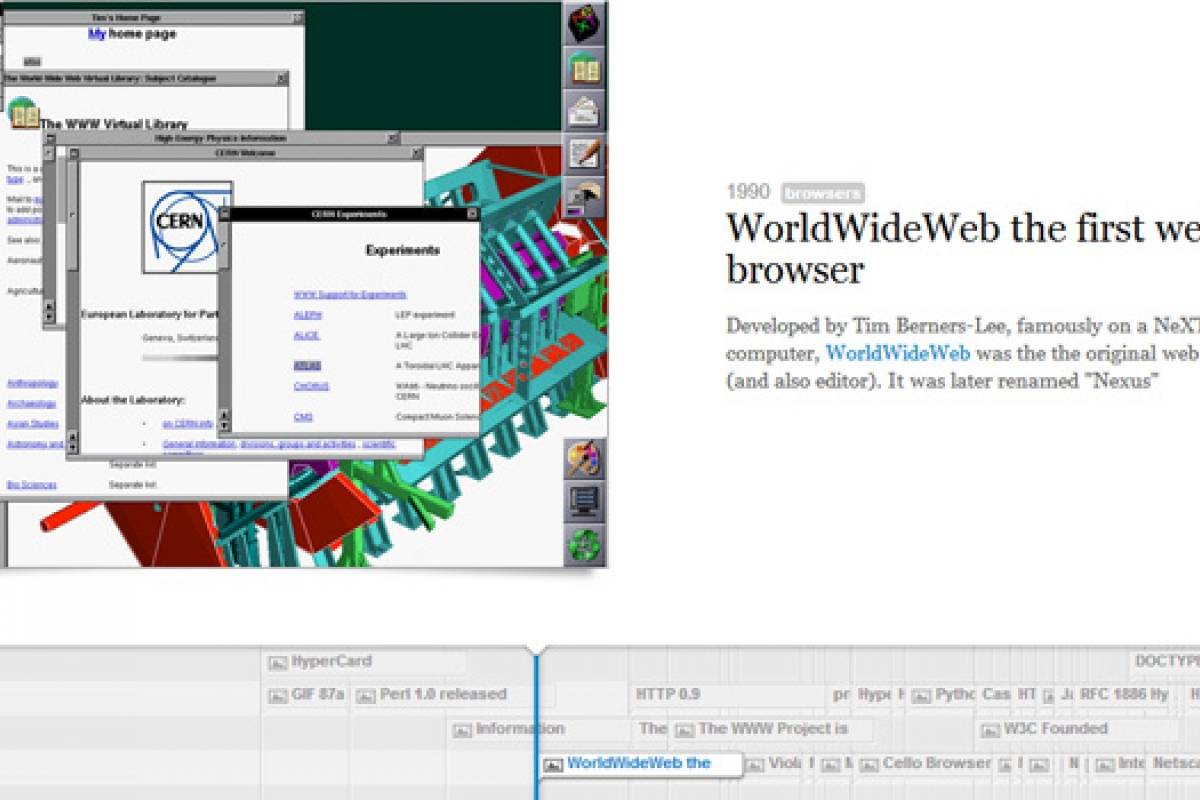Select the 'HTTP 0.9' timeline event
This screenshot has width=1200, height=800.
668,694
